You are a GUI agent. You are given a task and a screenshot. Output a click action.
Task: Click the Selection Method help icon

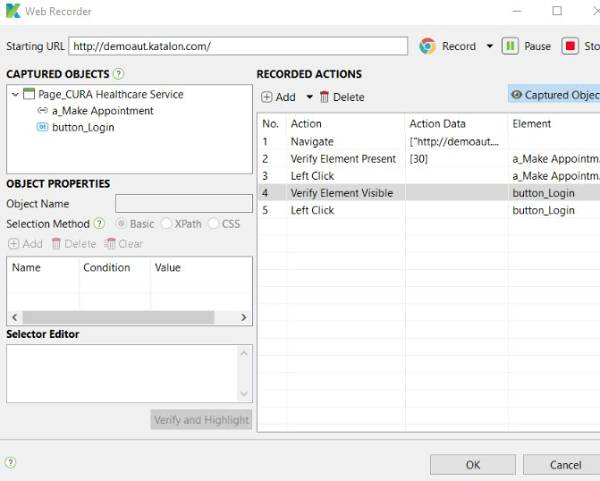tap(99, 223)
